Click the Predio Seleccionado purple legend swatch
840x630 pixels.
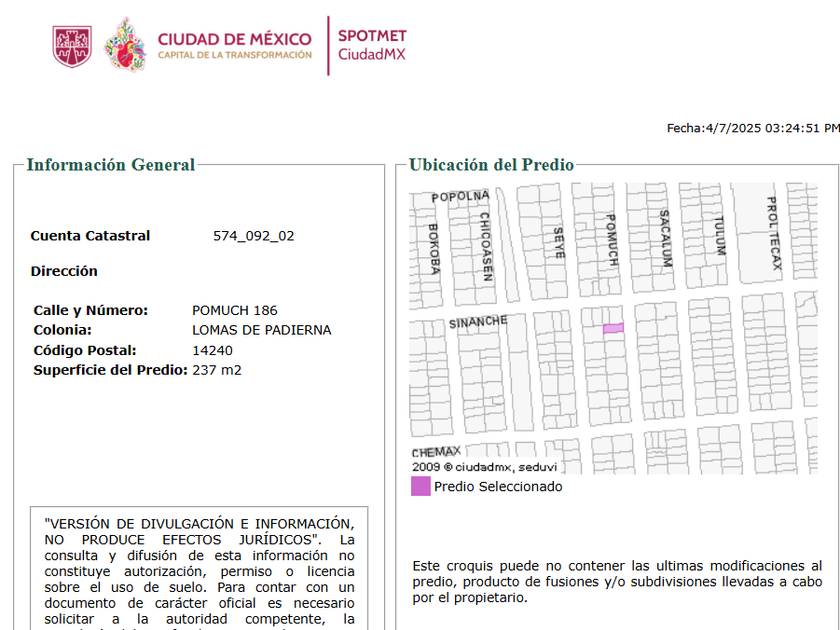pos(421,486)
